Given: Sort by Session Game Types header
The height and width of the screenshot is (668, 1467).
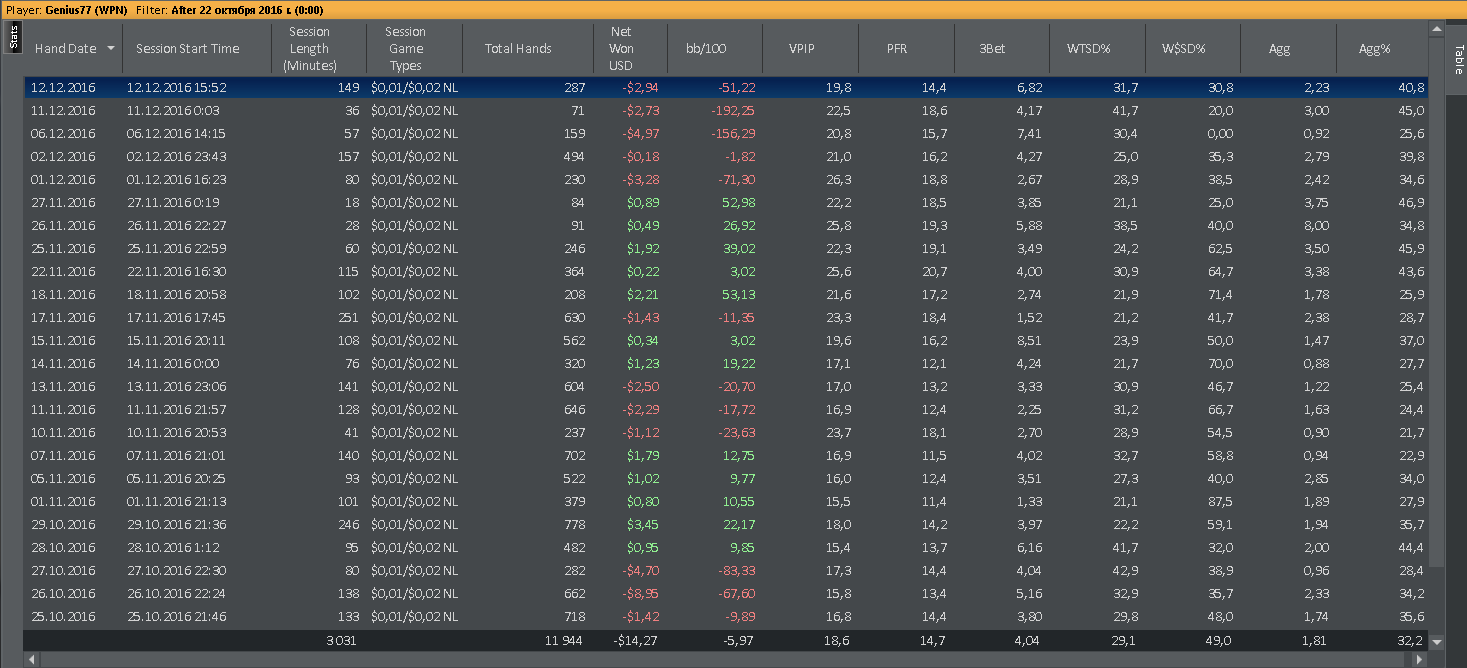Looking at the screenshot, I should 413,48.
